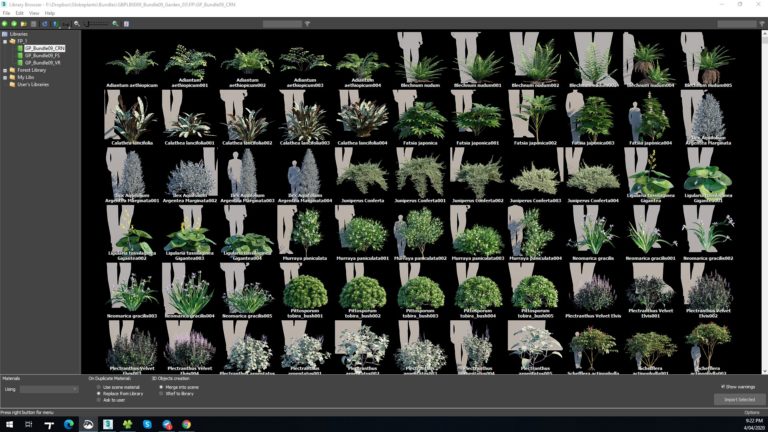Screen dimensions: 768x432
Task: Click the zoom-in magnifier in the toolbar
Action: tap(115, 23)
